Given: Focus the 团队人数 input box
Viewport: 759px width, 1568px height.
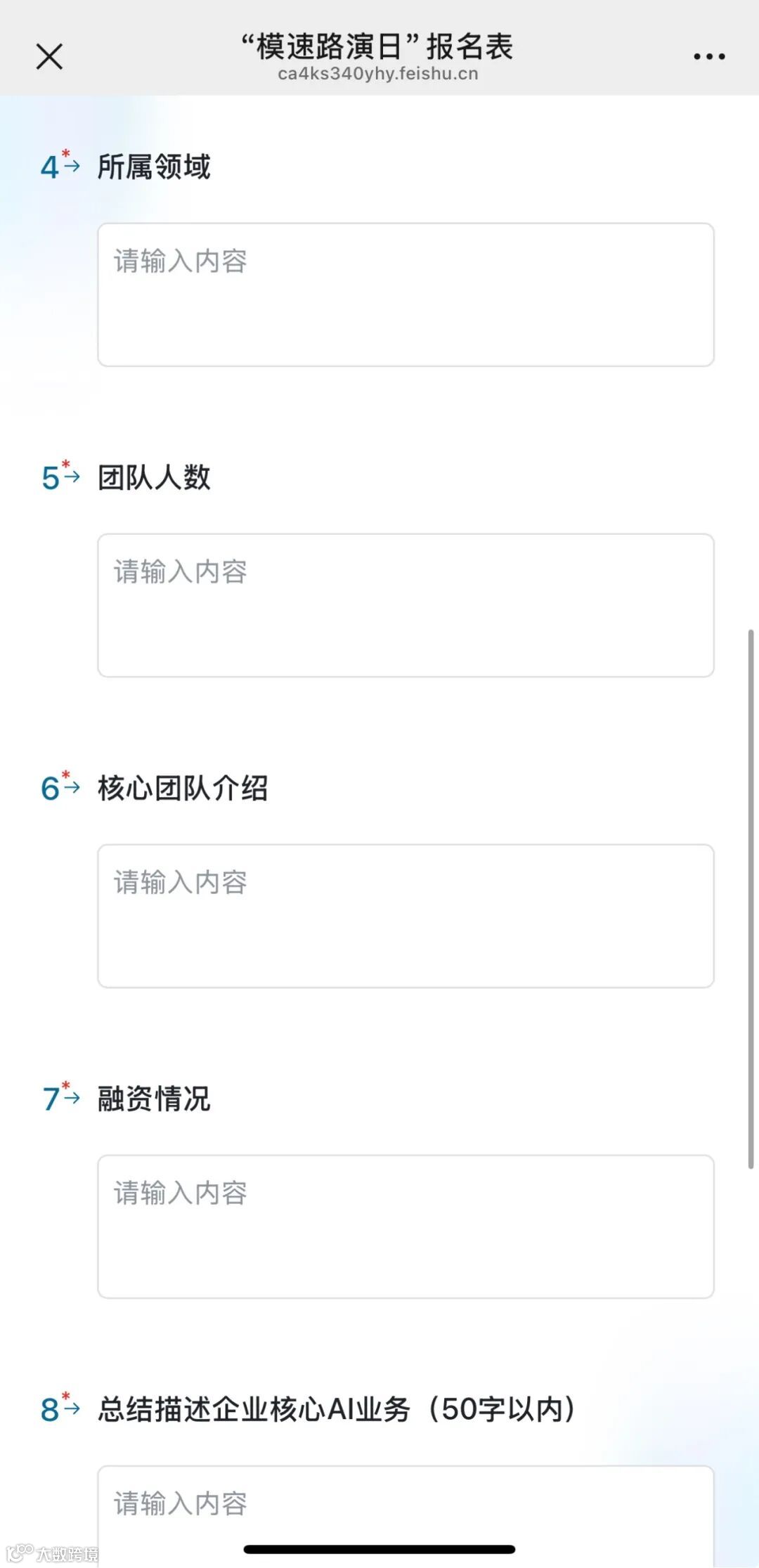Looking at the screenshot, I should click(x=406, y=605).
